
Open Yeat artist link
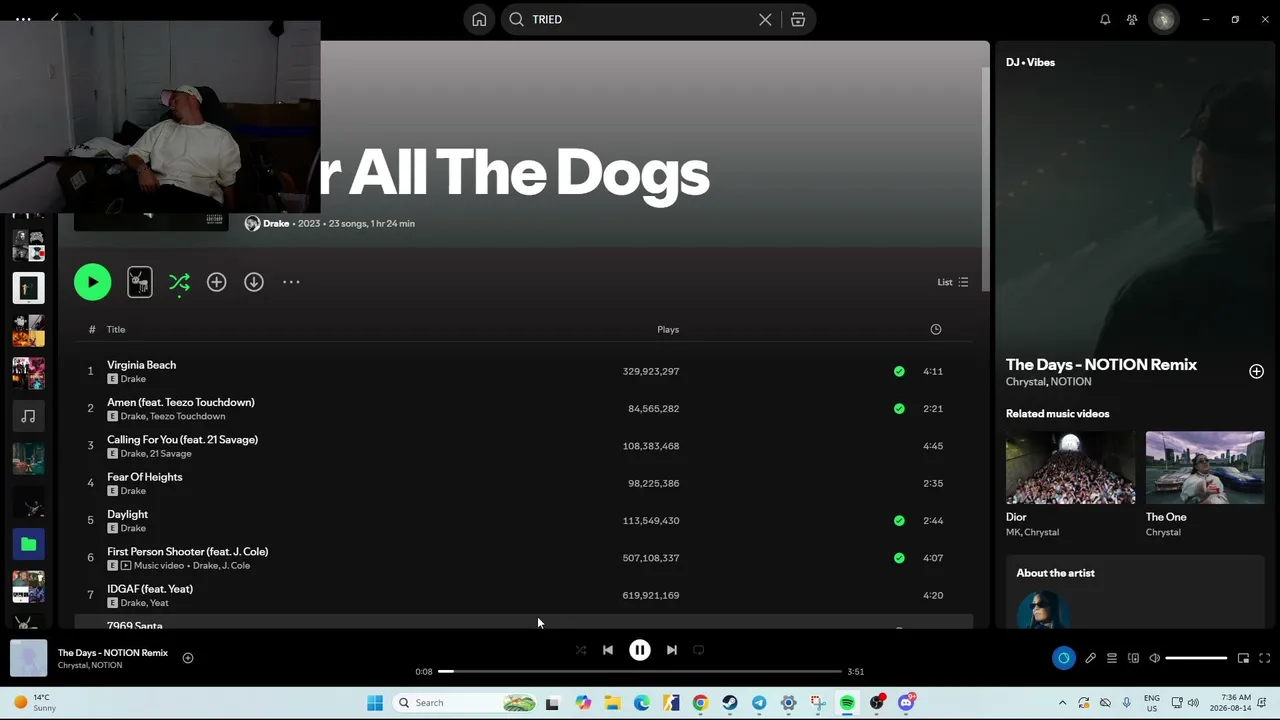click(x=159, y=603)
